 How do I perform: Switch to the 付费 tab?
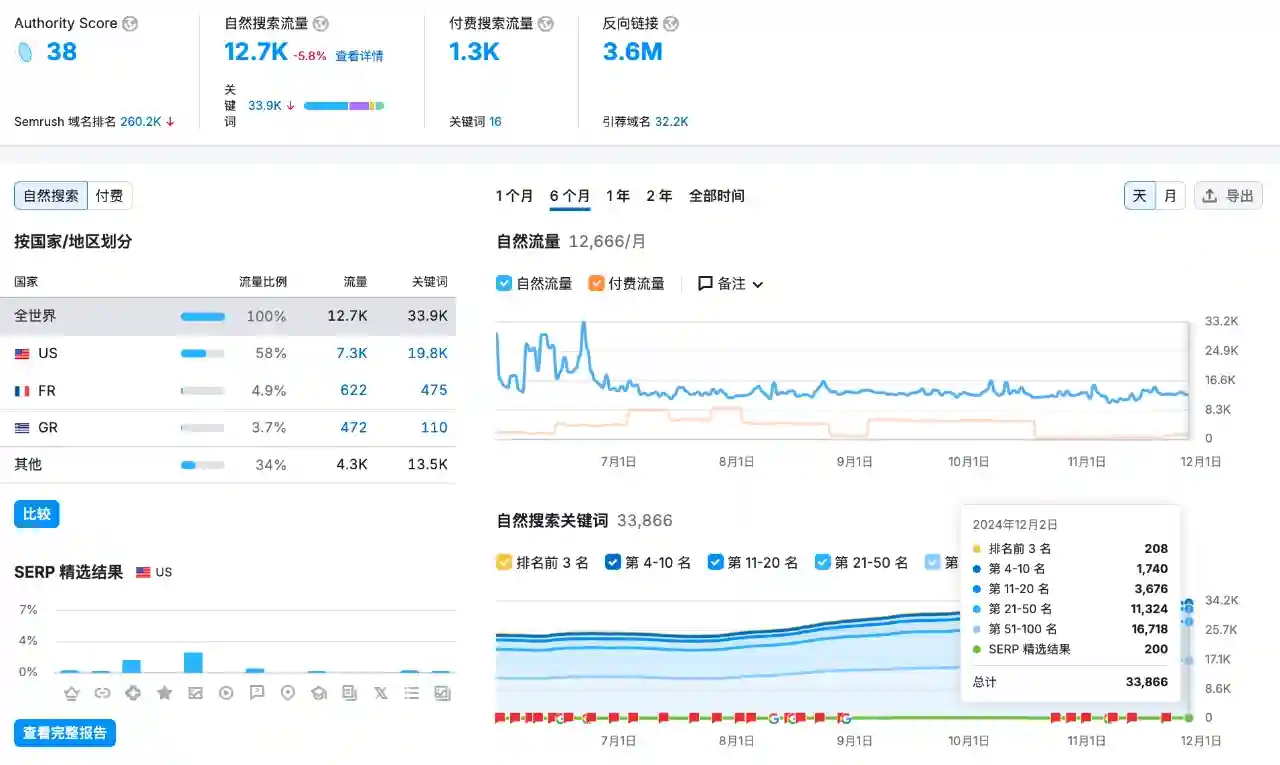coord(109,196)
